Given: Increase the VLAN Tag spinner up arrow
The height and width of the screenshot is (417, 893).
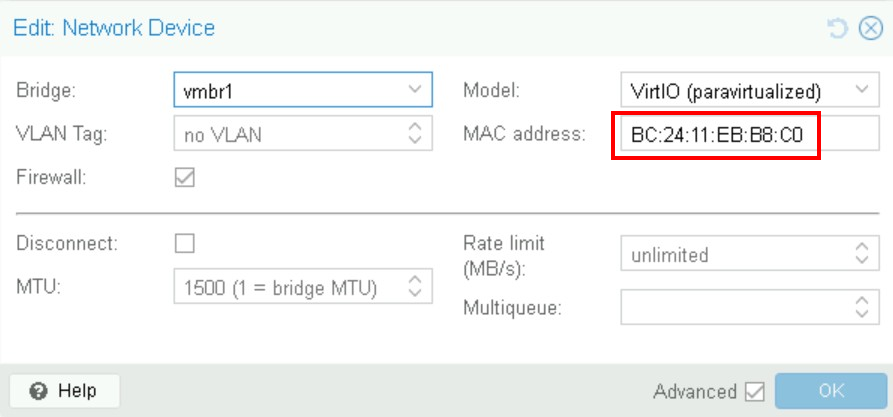Looking at the screenshot, I should pyautogui.click(x=415, y=126).
